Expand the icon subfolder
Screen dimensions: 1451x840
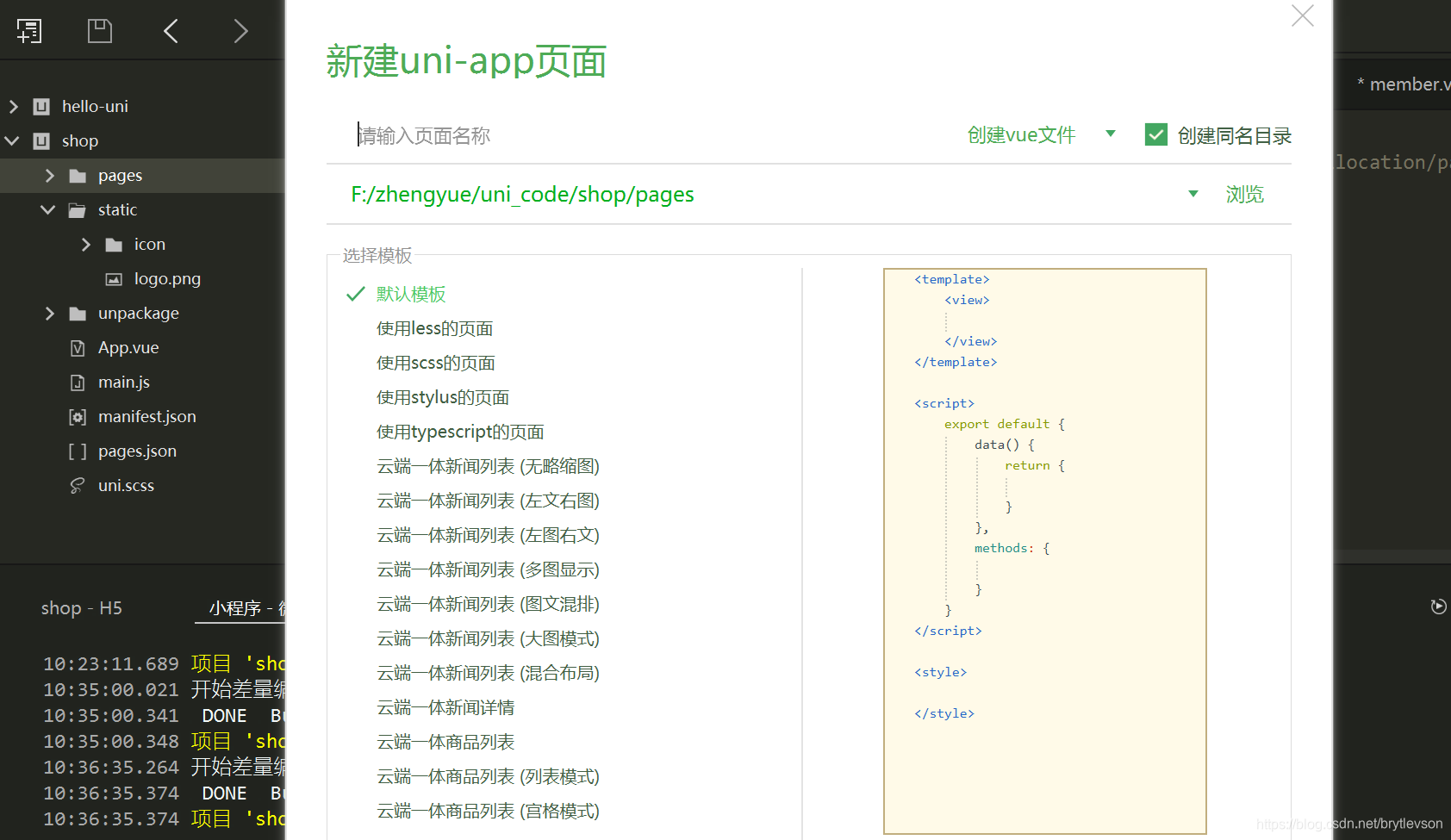tap(85, 245)
